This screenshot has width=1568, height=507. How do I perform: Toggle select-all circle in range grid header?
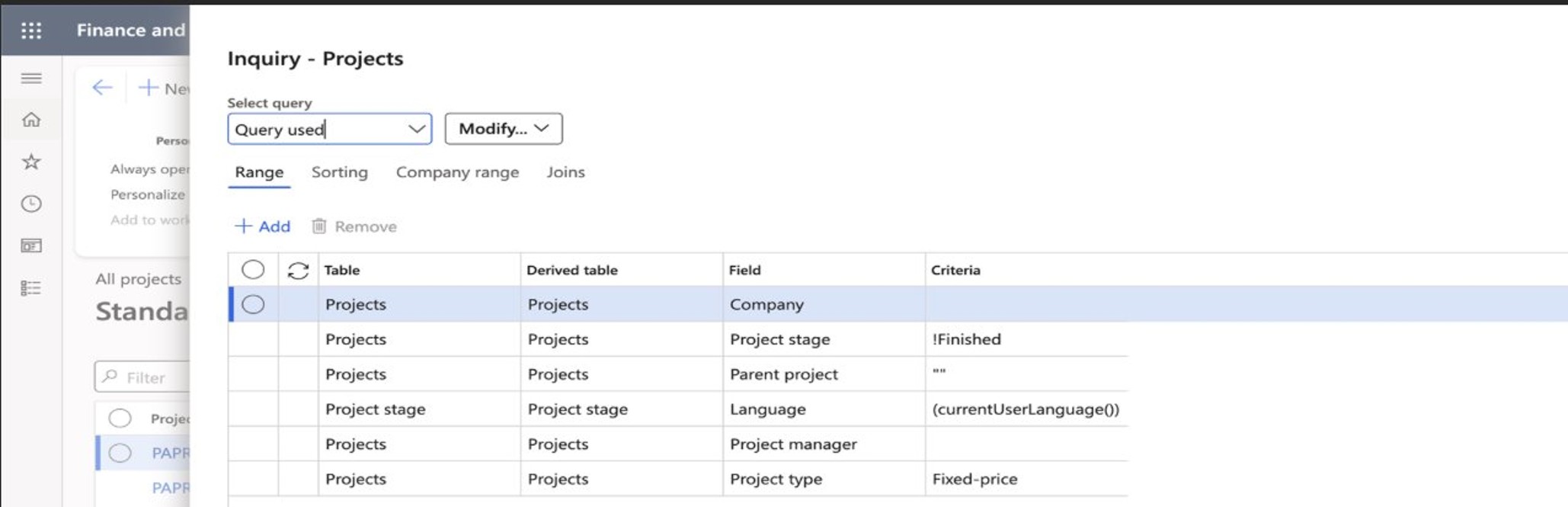point(253,270)
